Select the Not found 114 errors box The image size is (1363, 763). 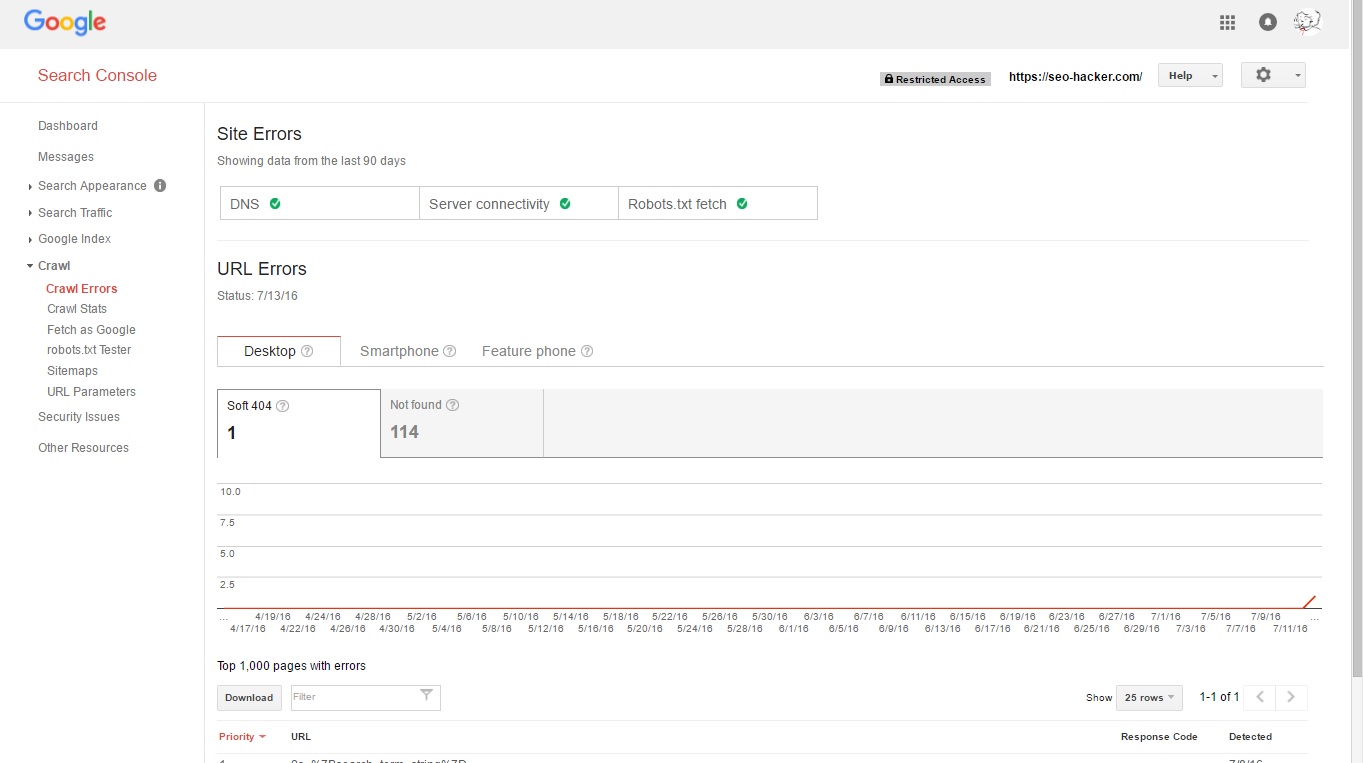[461, 422]
